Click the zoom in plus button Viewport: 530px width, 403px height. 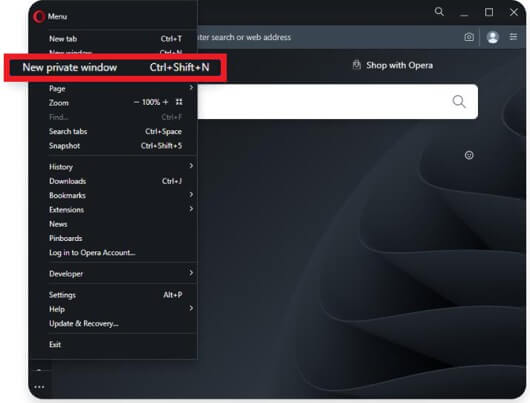coord(165,102)
